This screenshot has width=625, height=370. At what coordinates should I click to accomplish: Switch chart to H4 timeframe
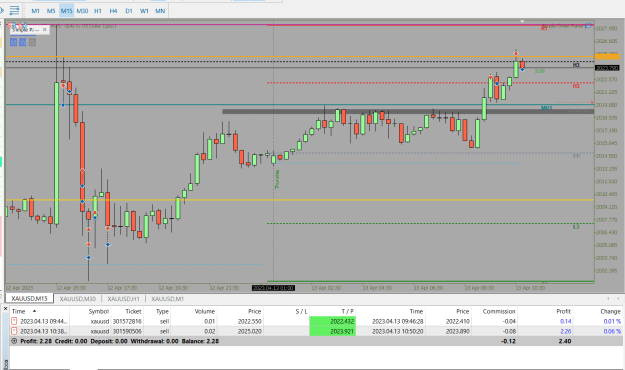click(x=113, y=11)
